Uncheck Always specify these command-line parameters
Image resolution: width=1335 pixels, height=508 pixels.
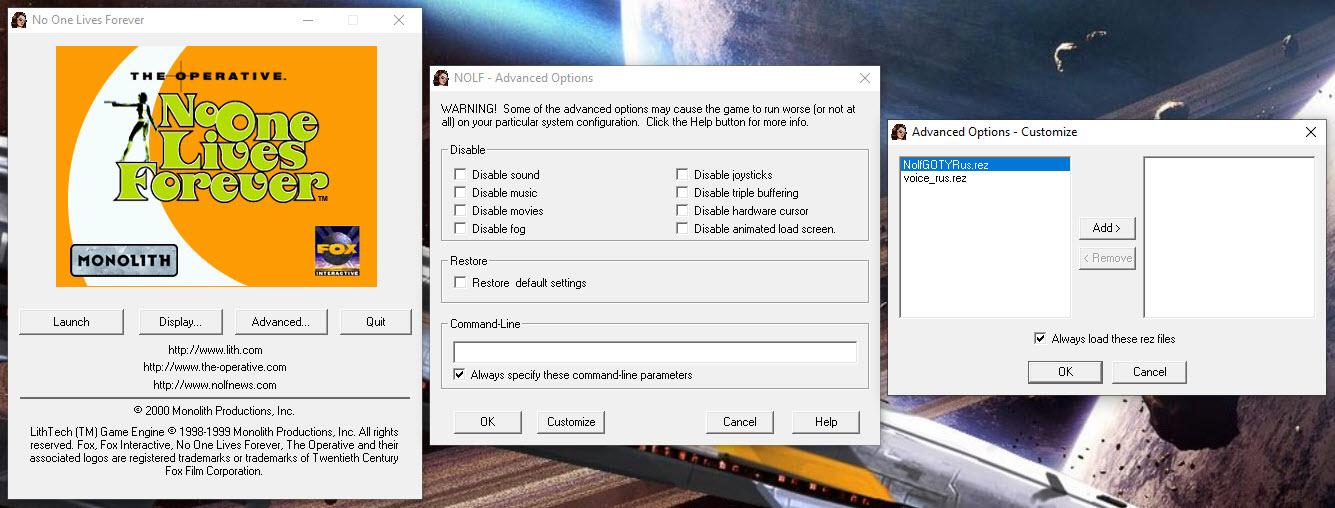[459, 375]
